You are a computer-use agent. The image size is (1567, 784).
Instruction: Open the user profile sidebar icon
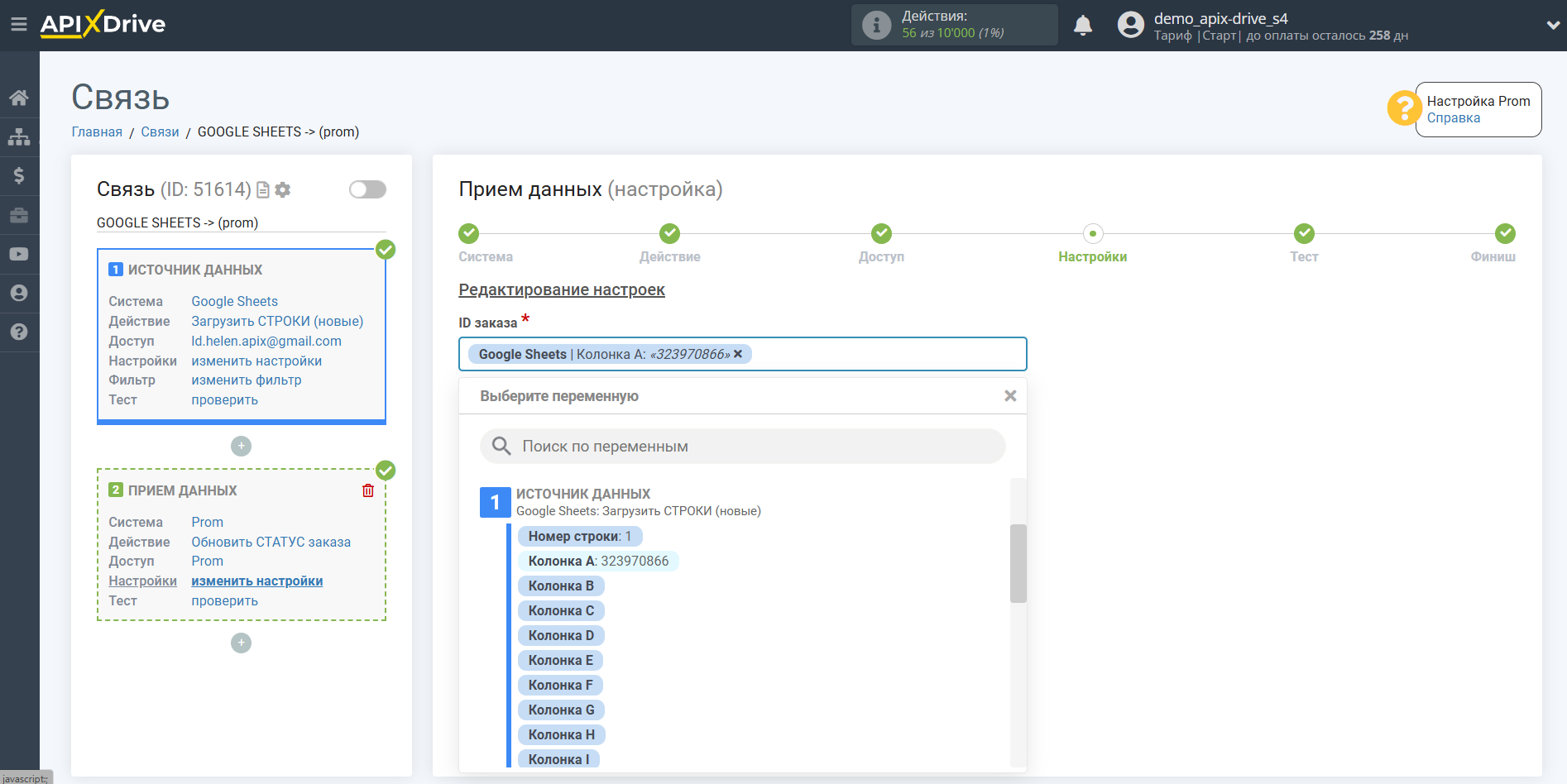(19, 293)
